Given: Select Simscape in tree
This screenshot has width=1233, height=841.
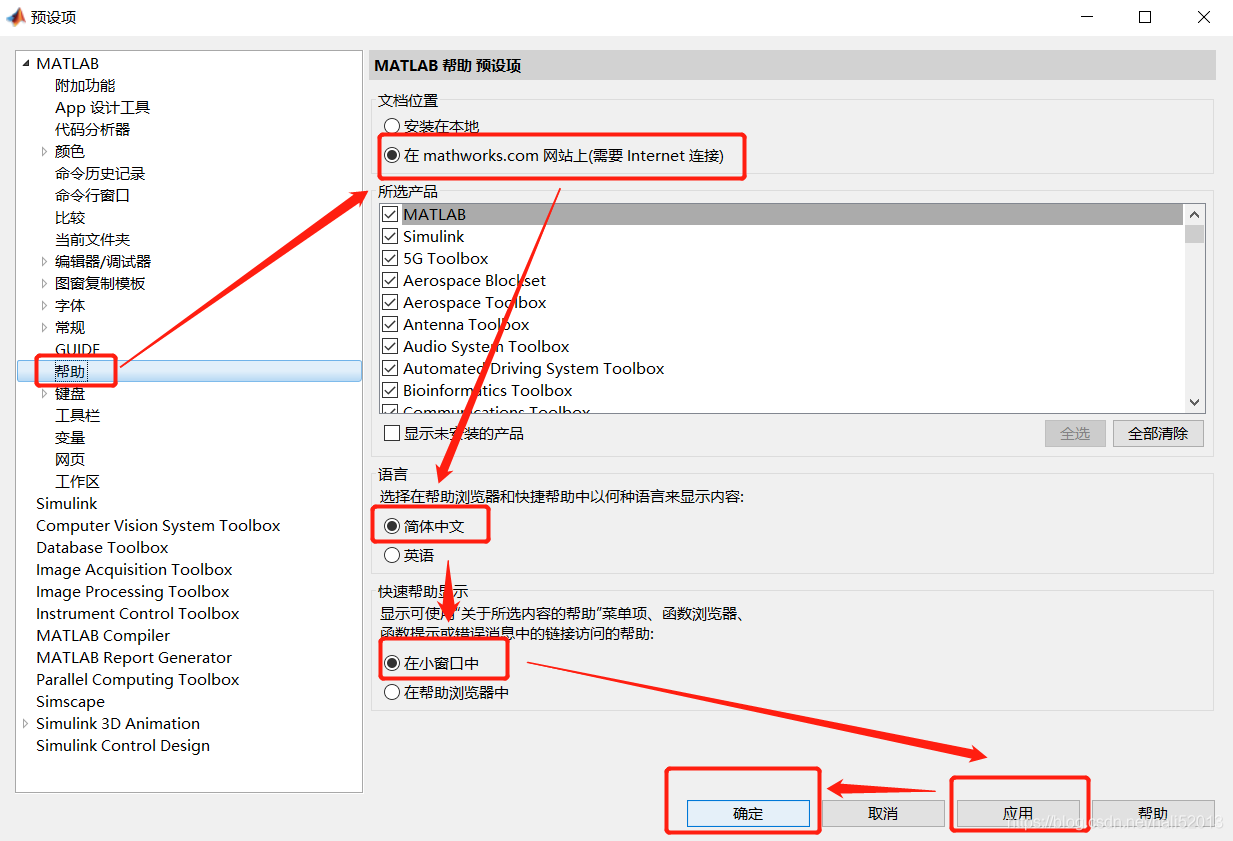Looking at the screenshot, I should (70, 702).
